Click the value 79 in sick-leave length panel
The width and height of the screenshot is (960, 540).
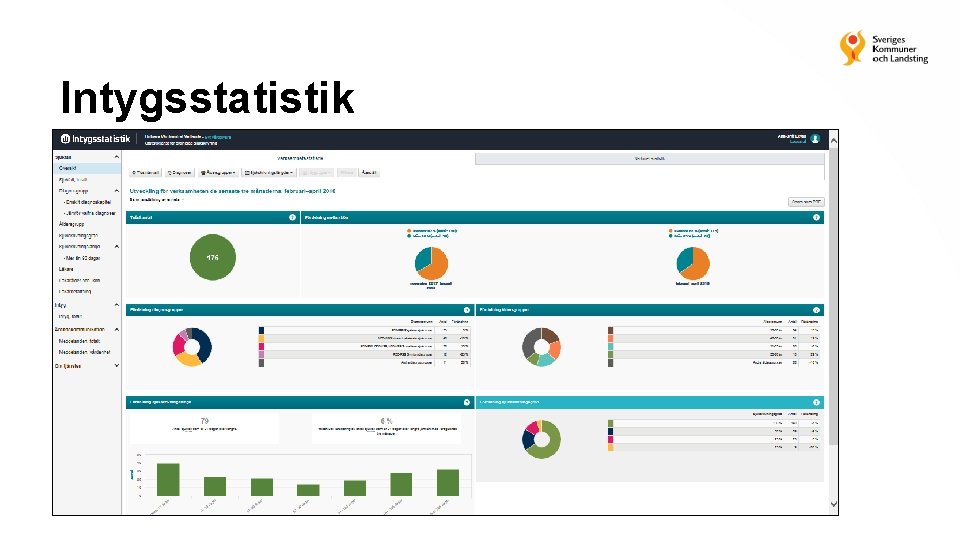[x=204, y=421]
